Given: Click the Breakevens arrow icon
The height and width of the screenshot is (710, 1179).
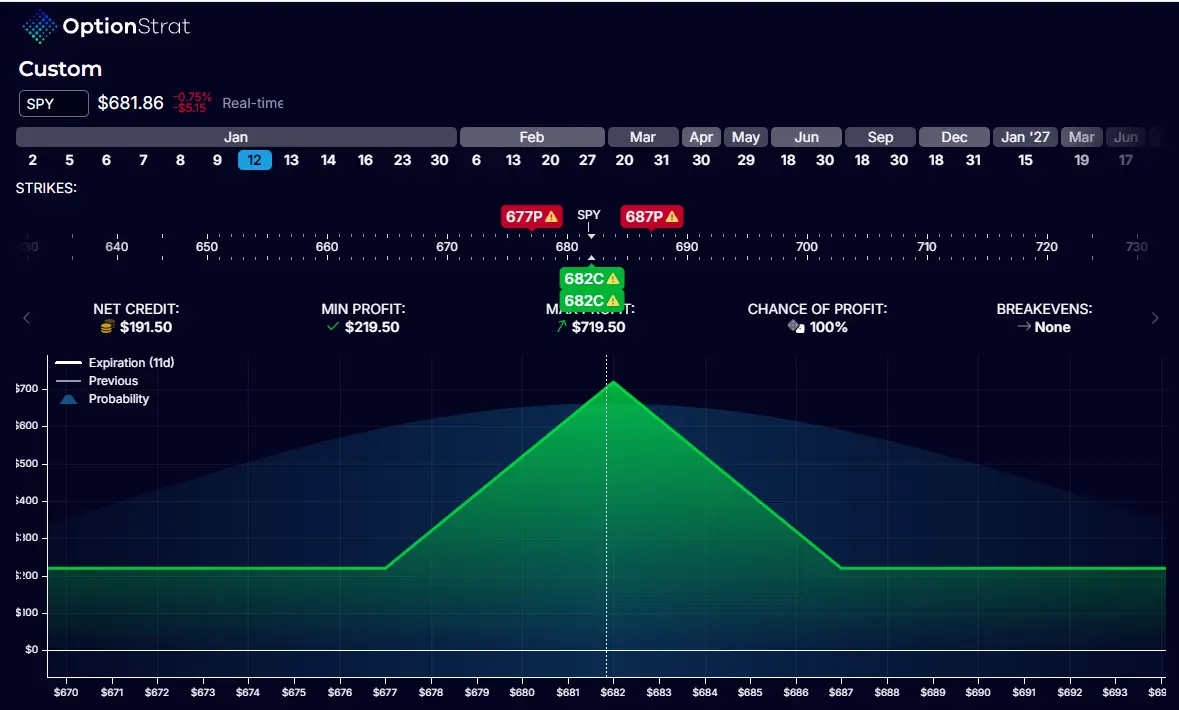Looking at the screenshot, I should [x=1024, y=327].
